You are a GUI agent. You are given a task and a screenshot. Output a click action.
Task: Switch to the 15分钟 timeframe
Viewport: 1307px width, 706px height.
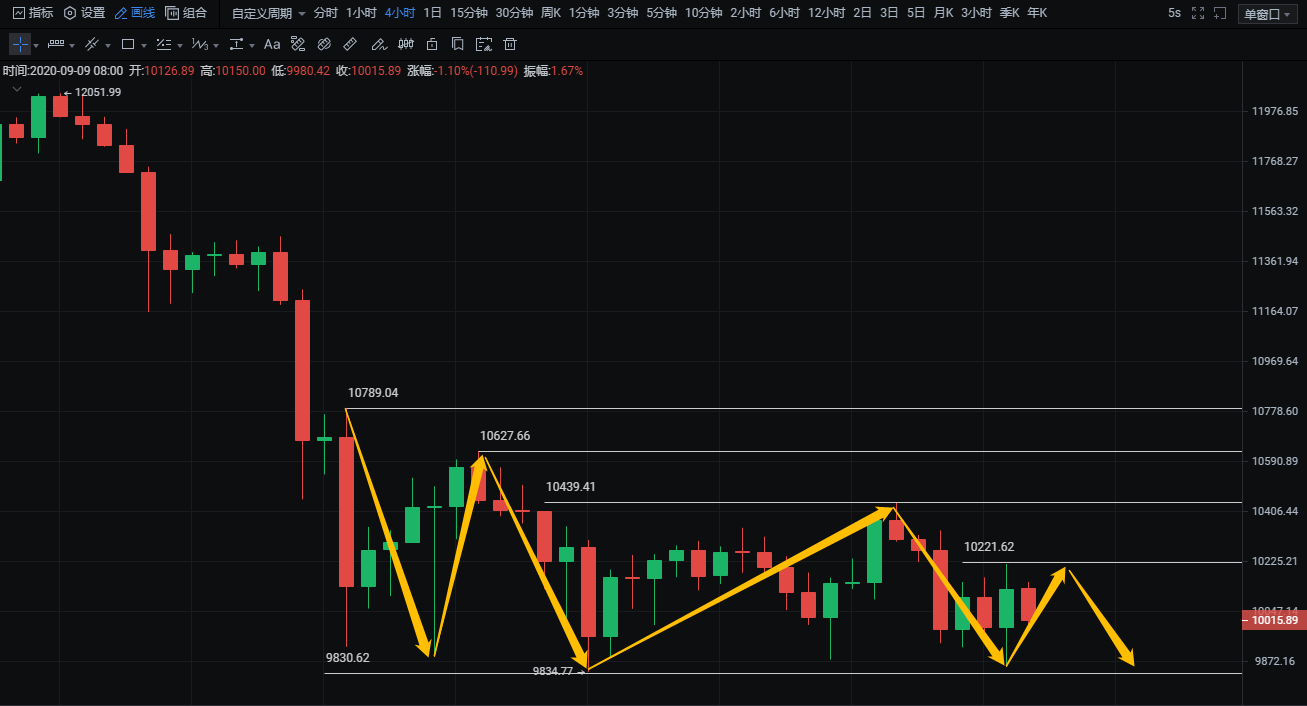(468, 14)
